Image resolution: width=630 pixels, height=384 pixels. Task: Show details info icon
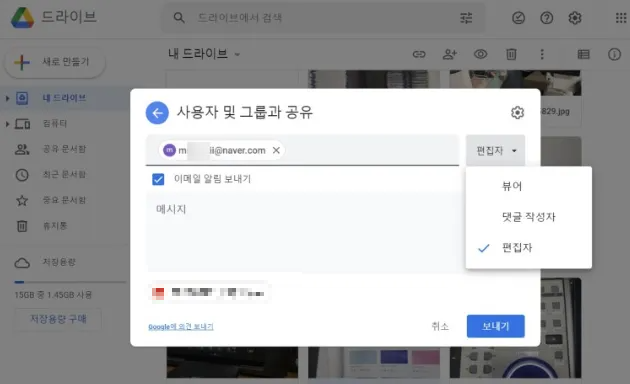614,54
